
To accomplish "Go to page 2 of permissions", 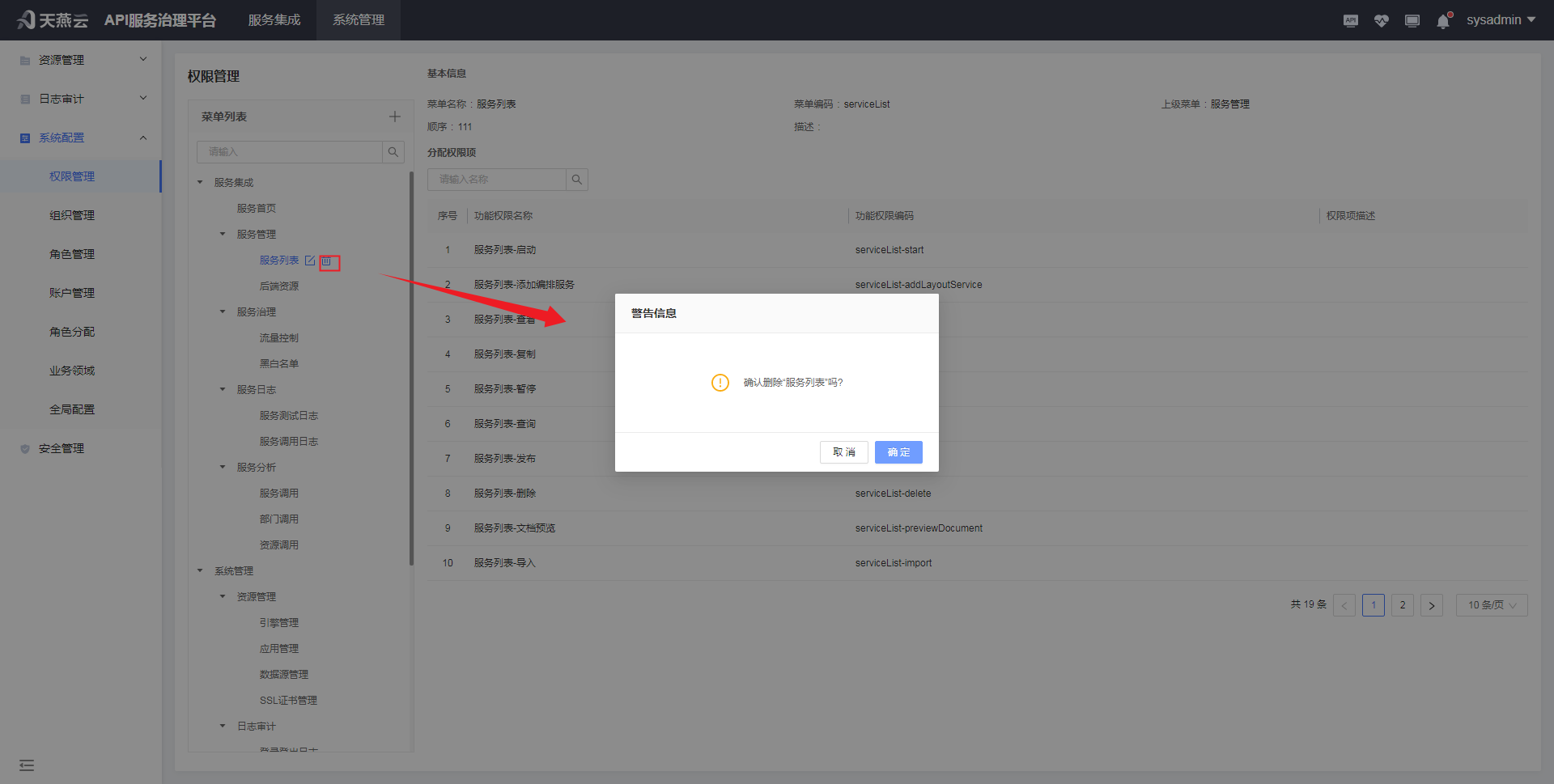I will (1402, 605).
